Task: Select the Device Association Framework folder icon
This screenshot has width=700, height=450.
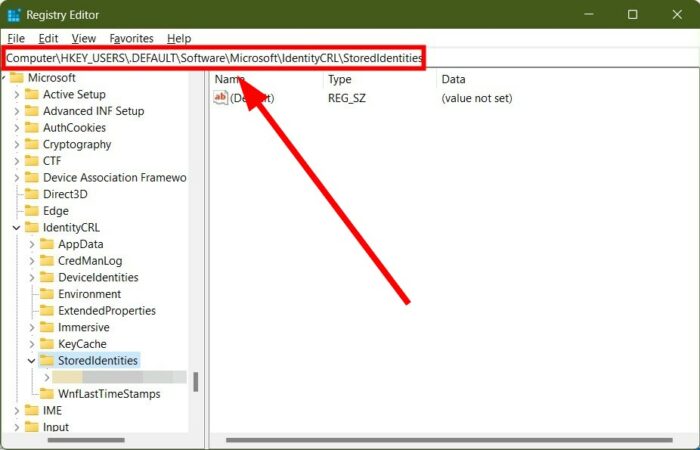Action: click(x=32, y=178)
